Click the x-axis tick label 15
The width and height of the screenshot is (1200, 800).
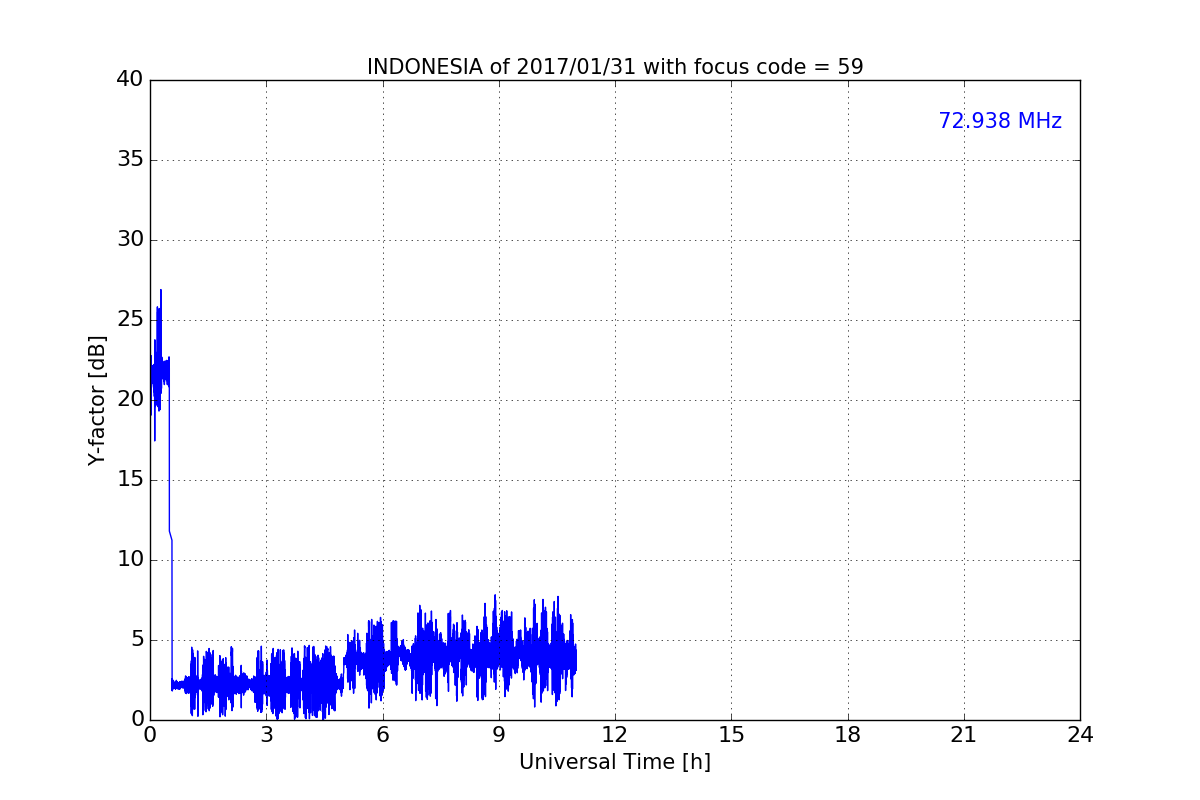point(731,735)
